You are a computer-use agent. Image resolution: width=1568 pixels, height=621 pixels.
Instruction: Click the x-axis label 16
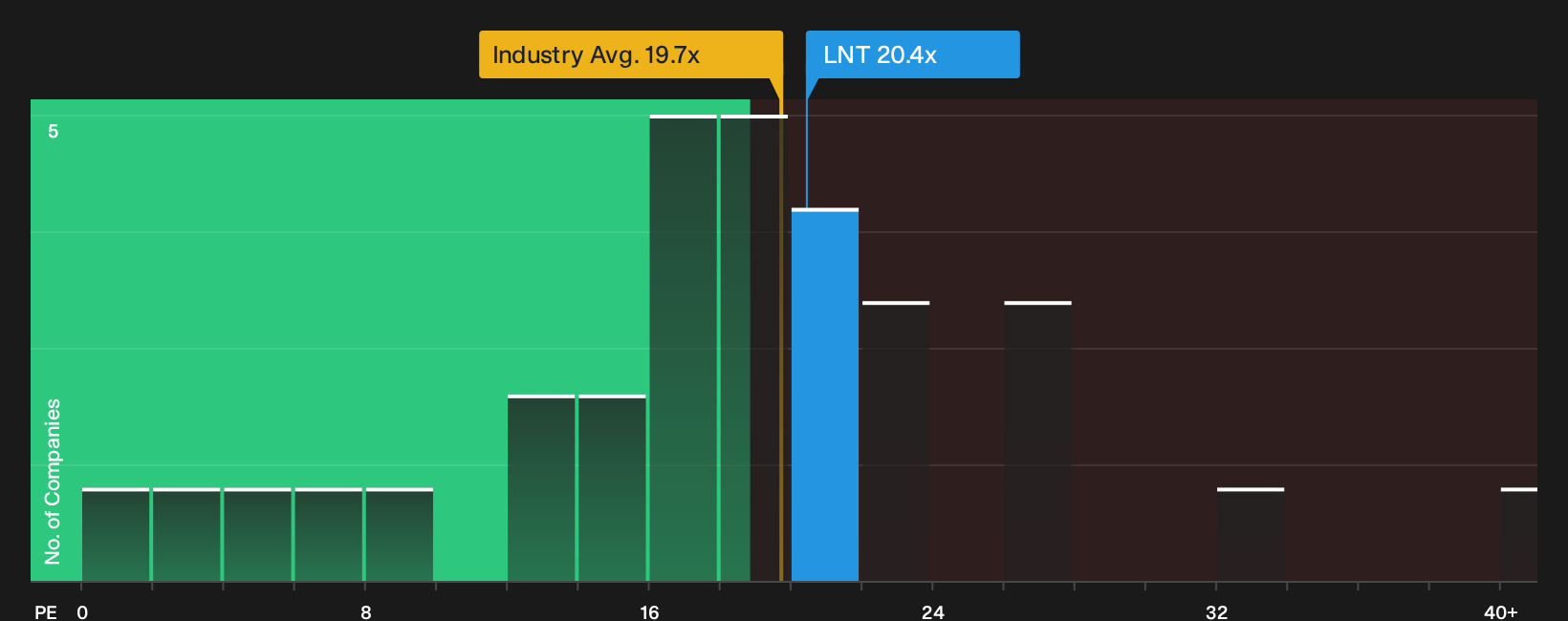[x=649, y=611]
